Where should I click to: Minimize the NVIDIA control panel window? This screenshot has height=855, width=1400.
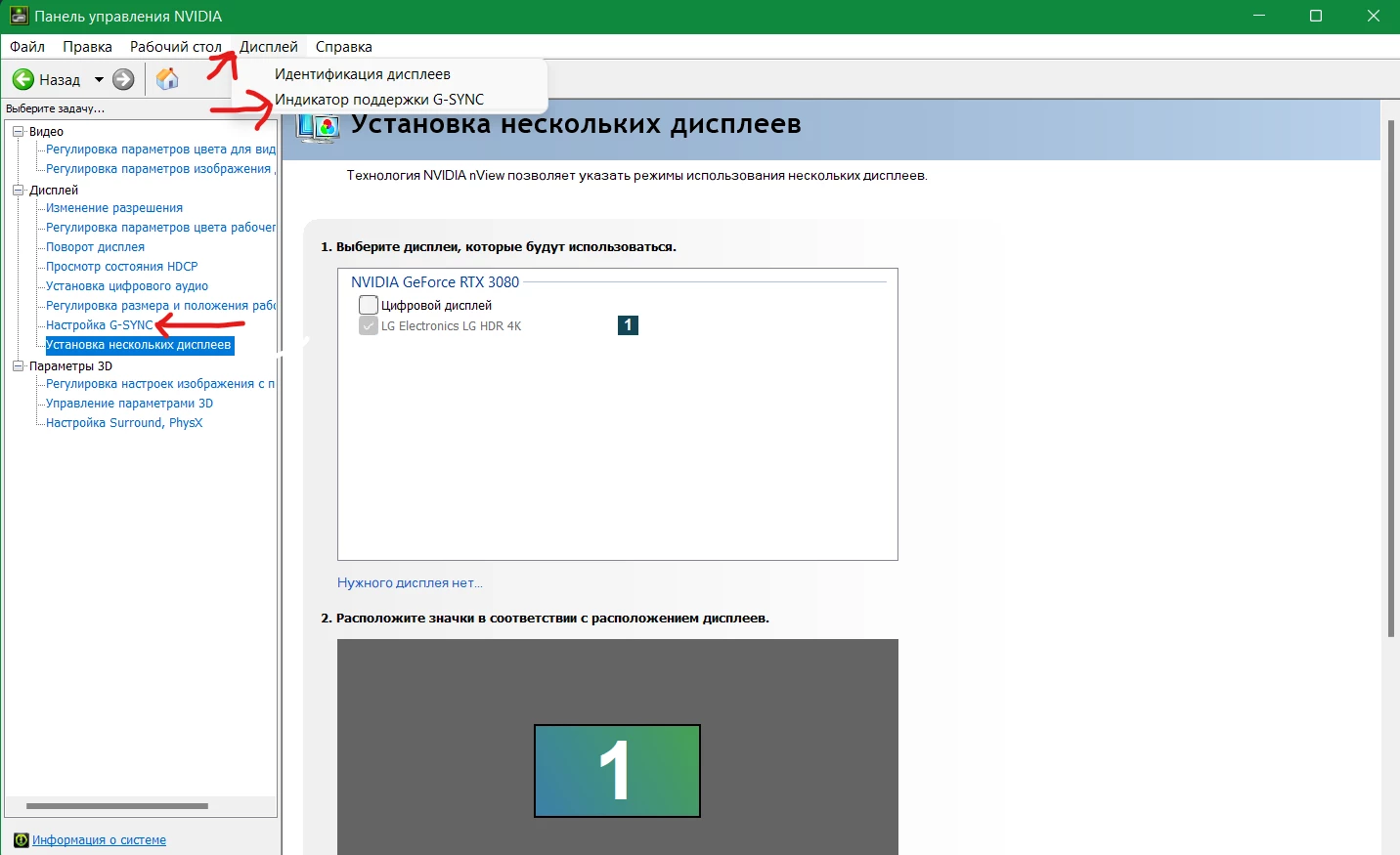(1259, 17)
